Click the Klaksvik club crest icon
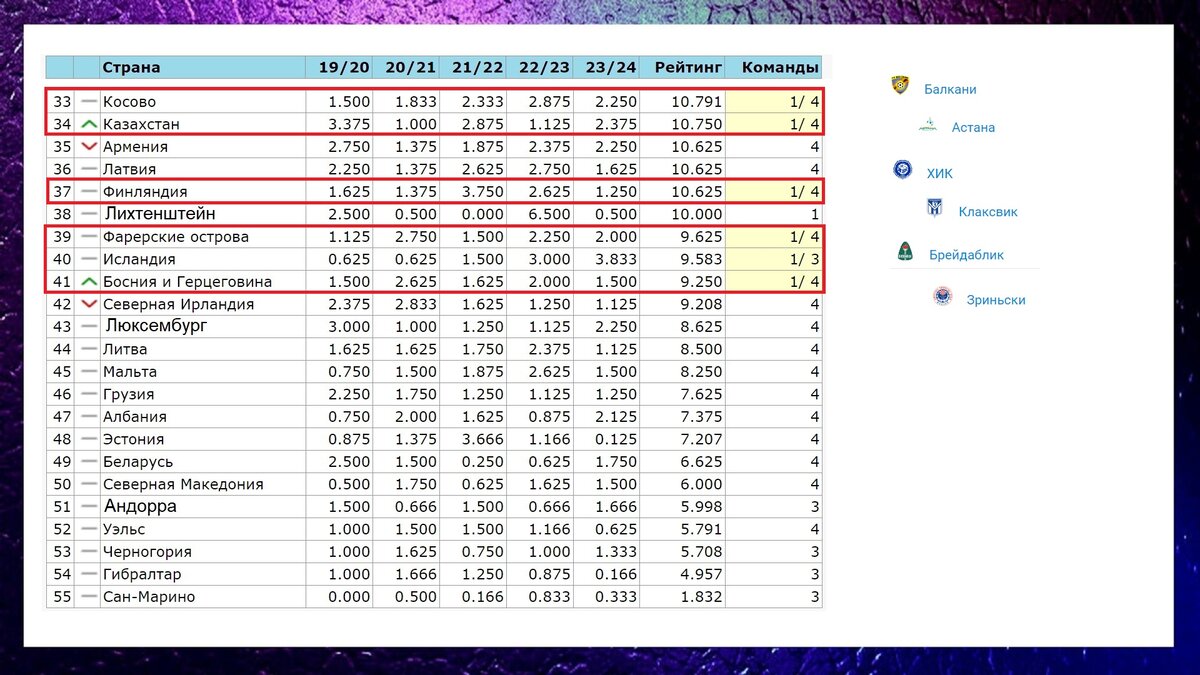This screenshot has height=675, width=1200. 935,208
